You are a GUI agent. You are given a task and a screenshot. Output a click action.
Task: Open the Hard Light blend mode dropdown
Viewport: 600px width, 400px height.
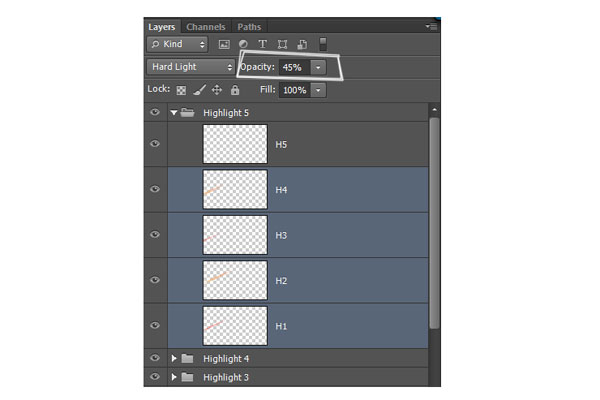click(191, 67)
